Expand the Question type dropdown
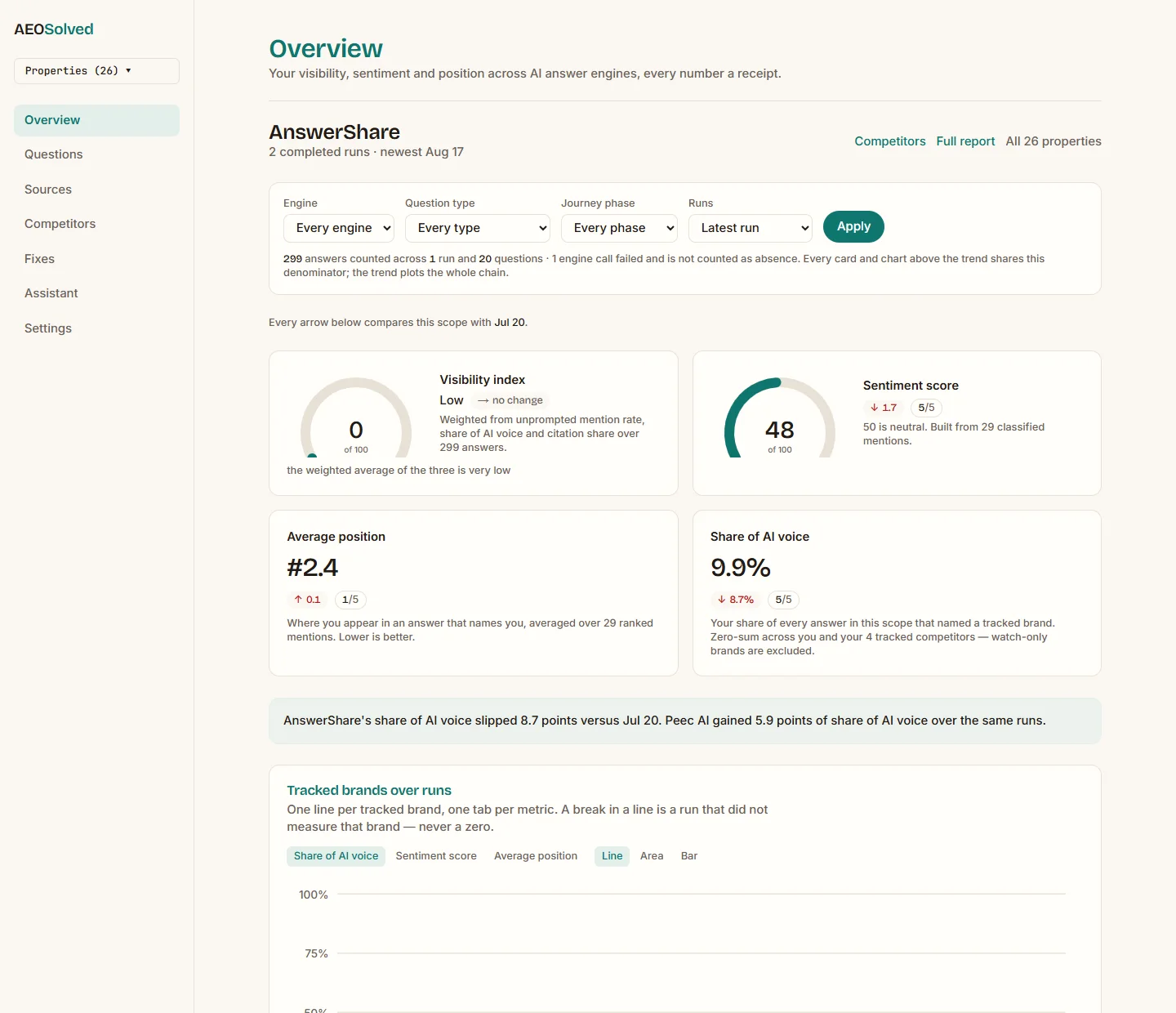 478,228
